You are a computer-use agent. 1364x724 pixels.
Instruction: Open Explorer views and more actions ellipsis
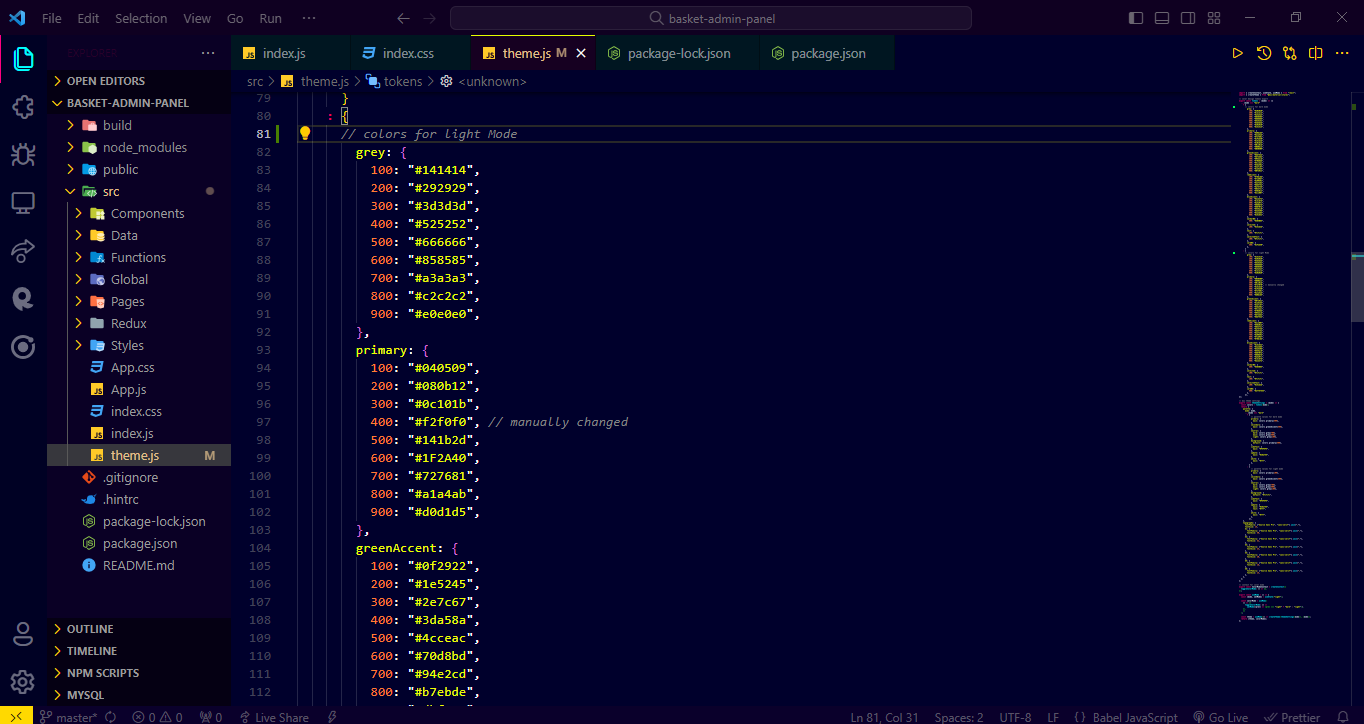click(x=208, y=53)
